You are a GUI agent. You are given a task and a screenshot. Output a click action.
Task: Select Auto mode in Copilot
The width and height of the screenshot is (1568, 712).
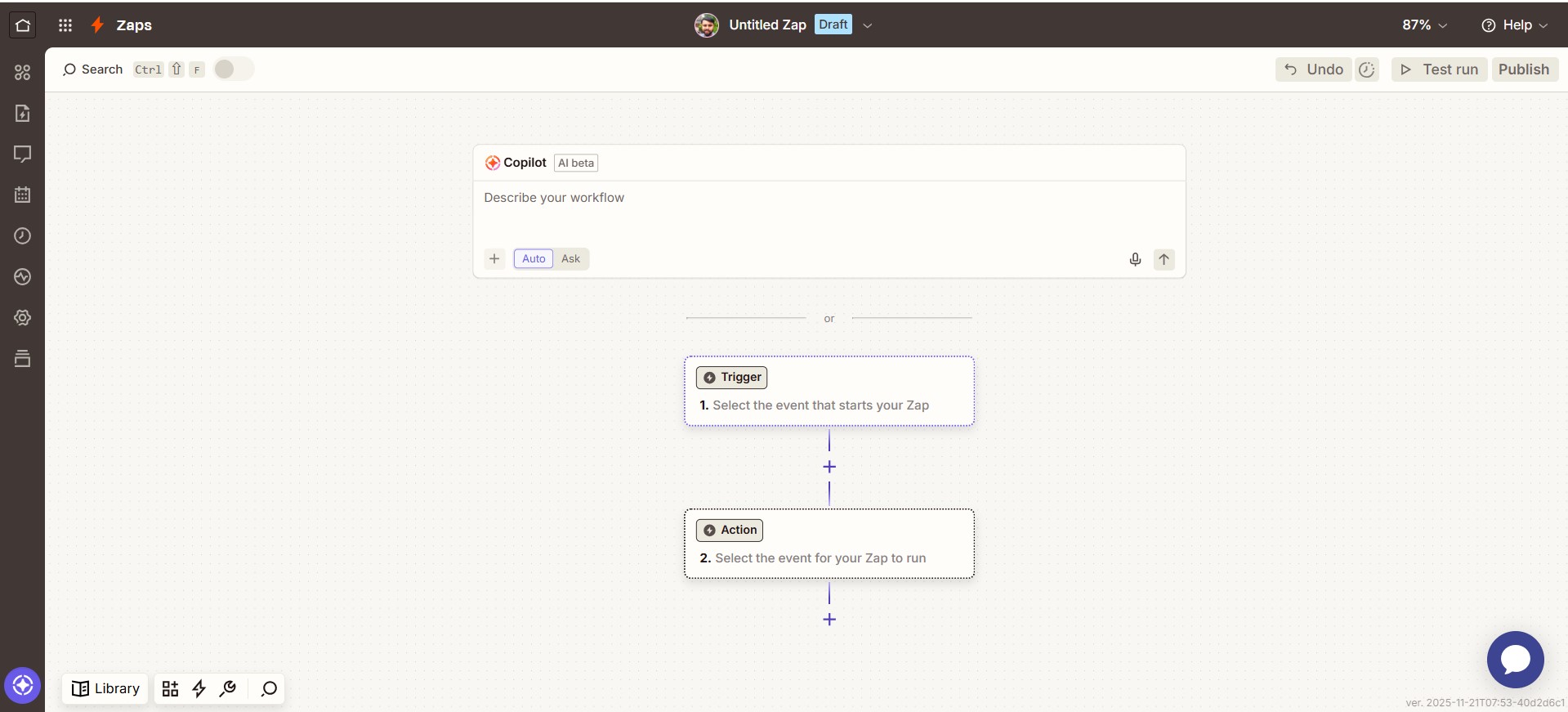click(534, 259)
